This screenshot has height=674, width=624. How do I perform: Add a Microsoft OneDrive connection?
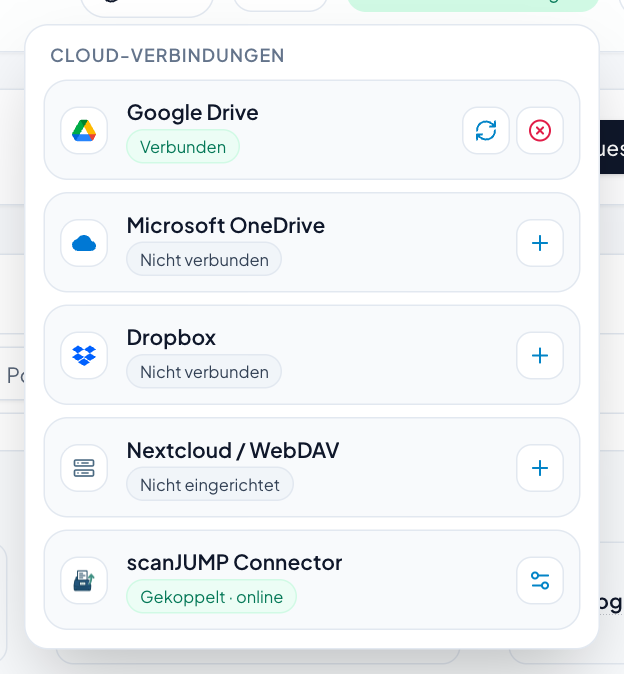(x=540, y=243)
